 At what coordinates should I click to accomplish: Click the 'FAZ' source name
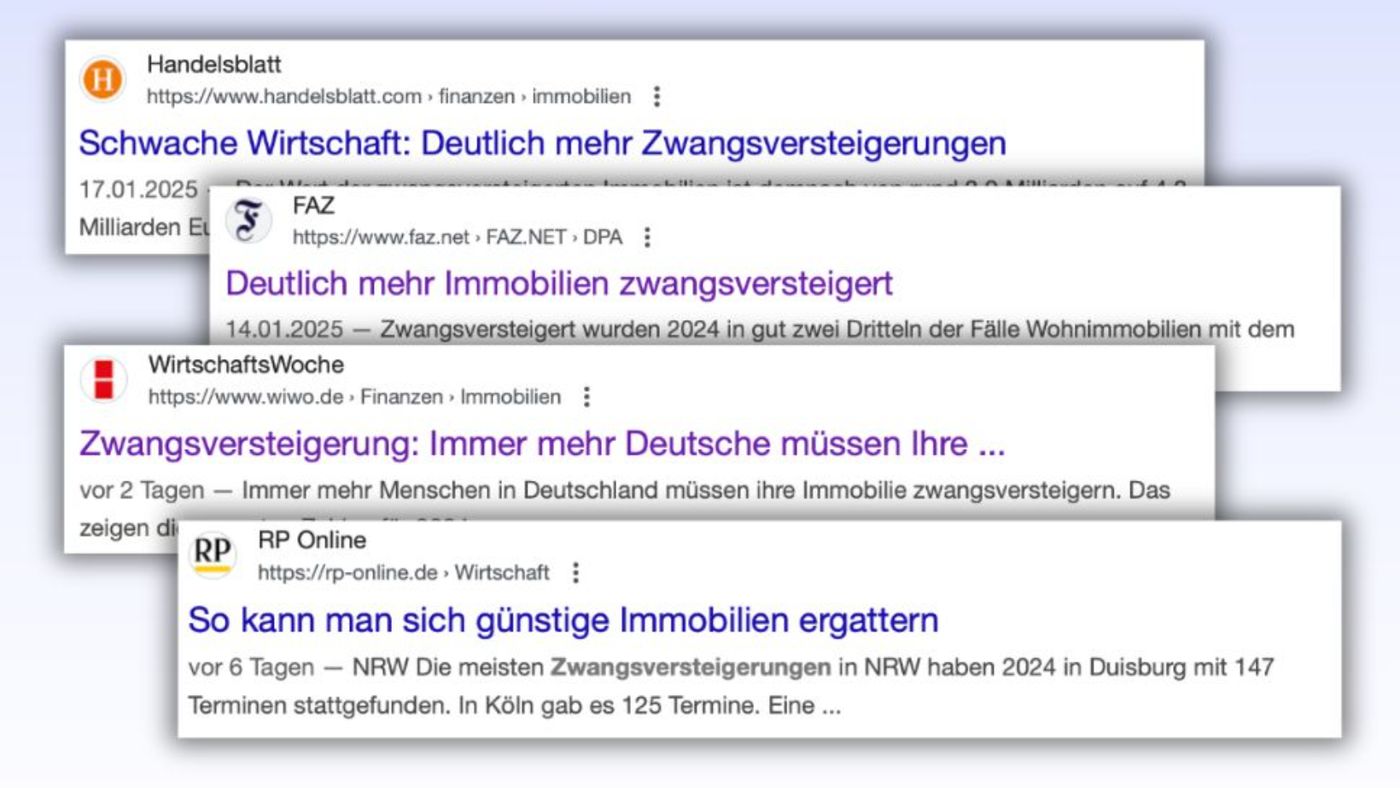[314, 207]
